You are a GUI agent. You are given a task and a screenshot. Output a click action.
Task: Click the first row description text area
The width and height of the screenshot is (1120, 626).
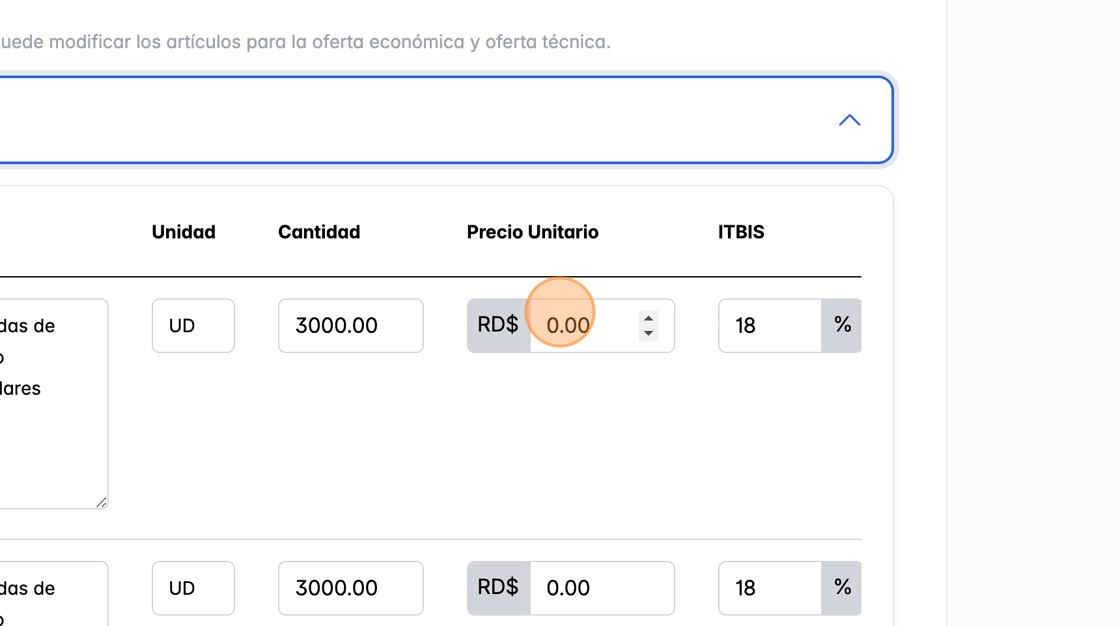click(x=50, y=400)
